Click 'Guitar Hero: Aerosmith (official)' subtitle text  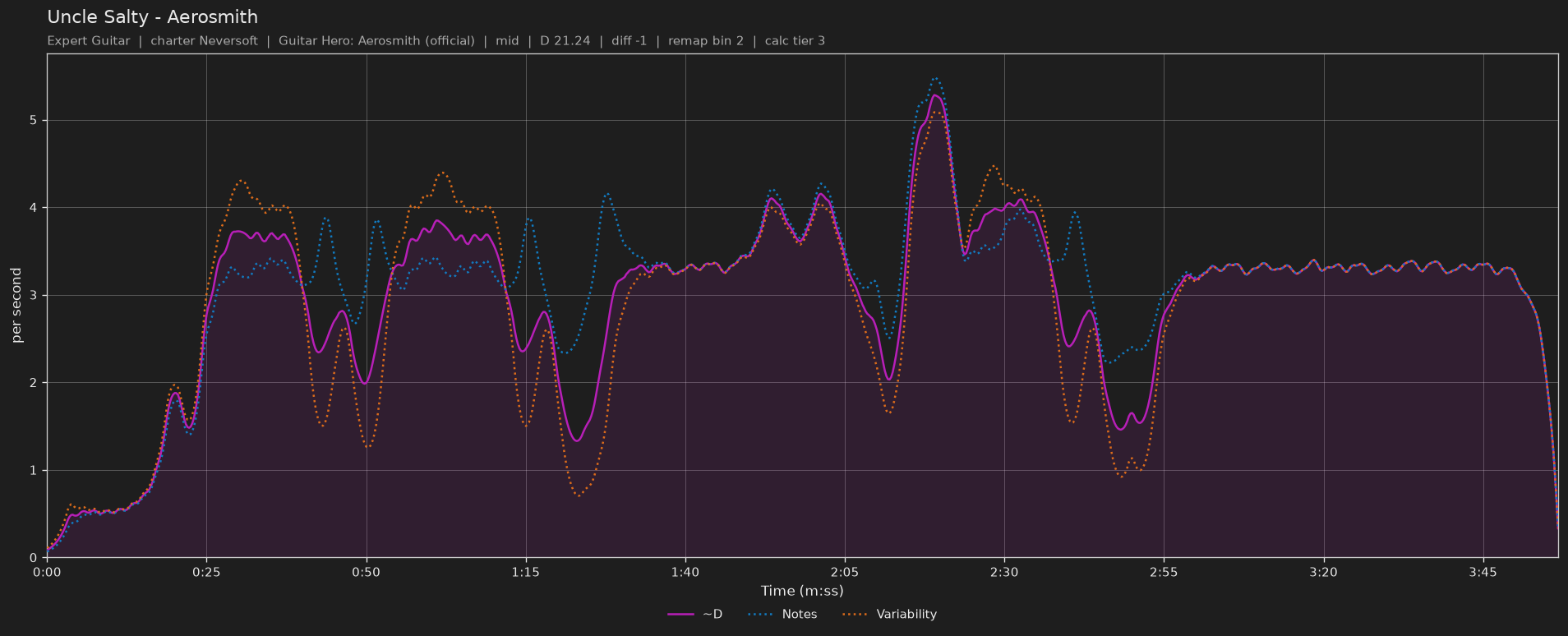(376, 40)
